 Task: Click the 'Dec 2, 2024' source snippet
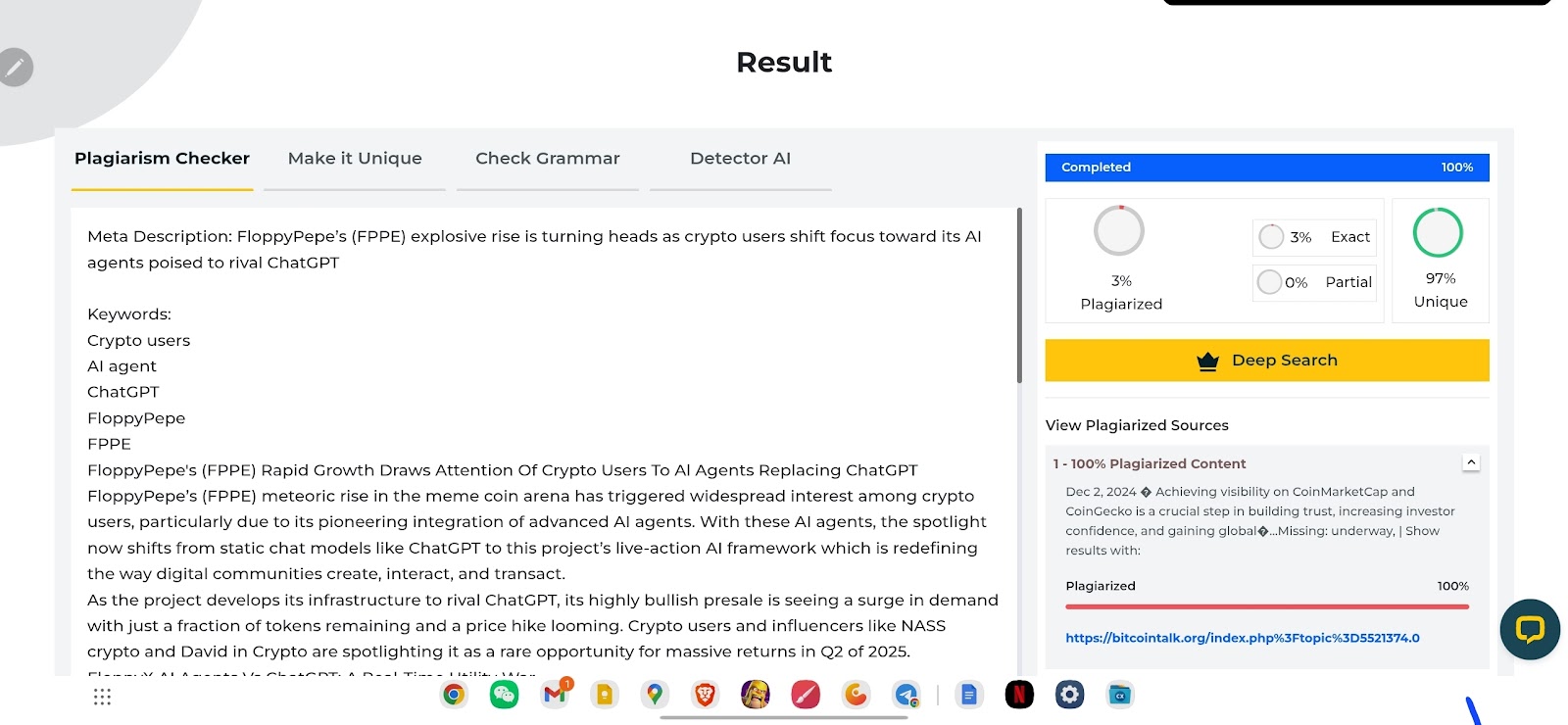1261,520
